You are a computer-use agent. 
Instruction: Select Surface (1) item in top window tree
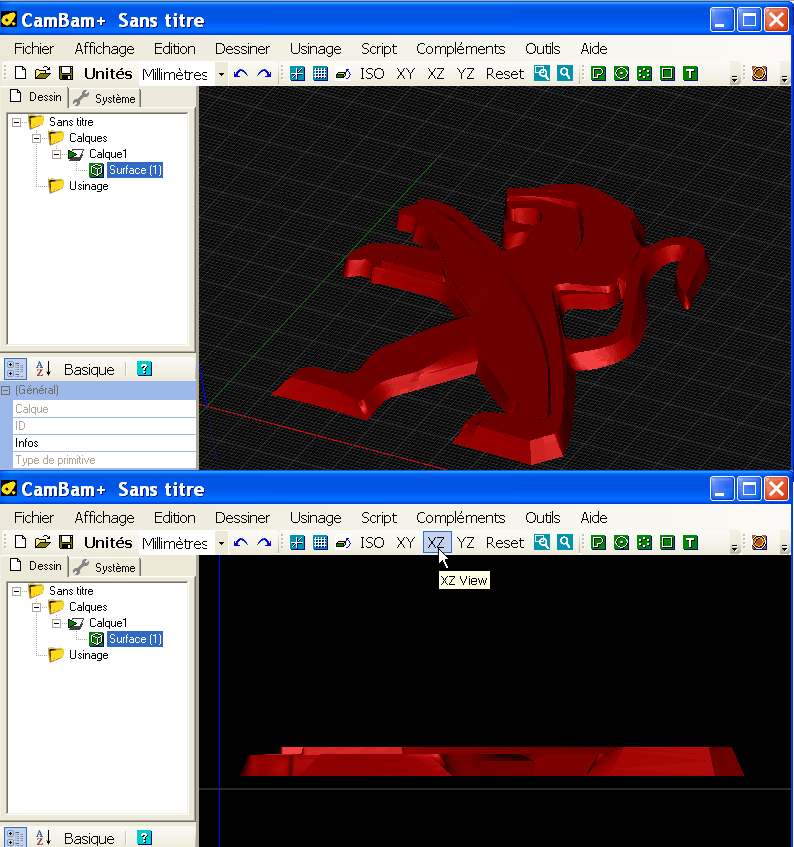[x=135, y=170]
